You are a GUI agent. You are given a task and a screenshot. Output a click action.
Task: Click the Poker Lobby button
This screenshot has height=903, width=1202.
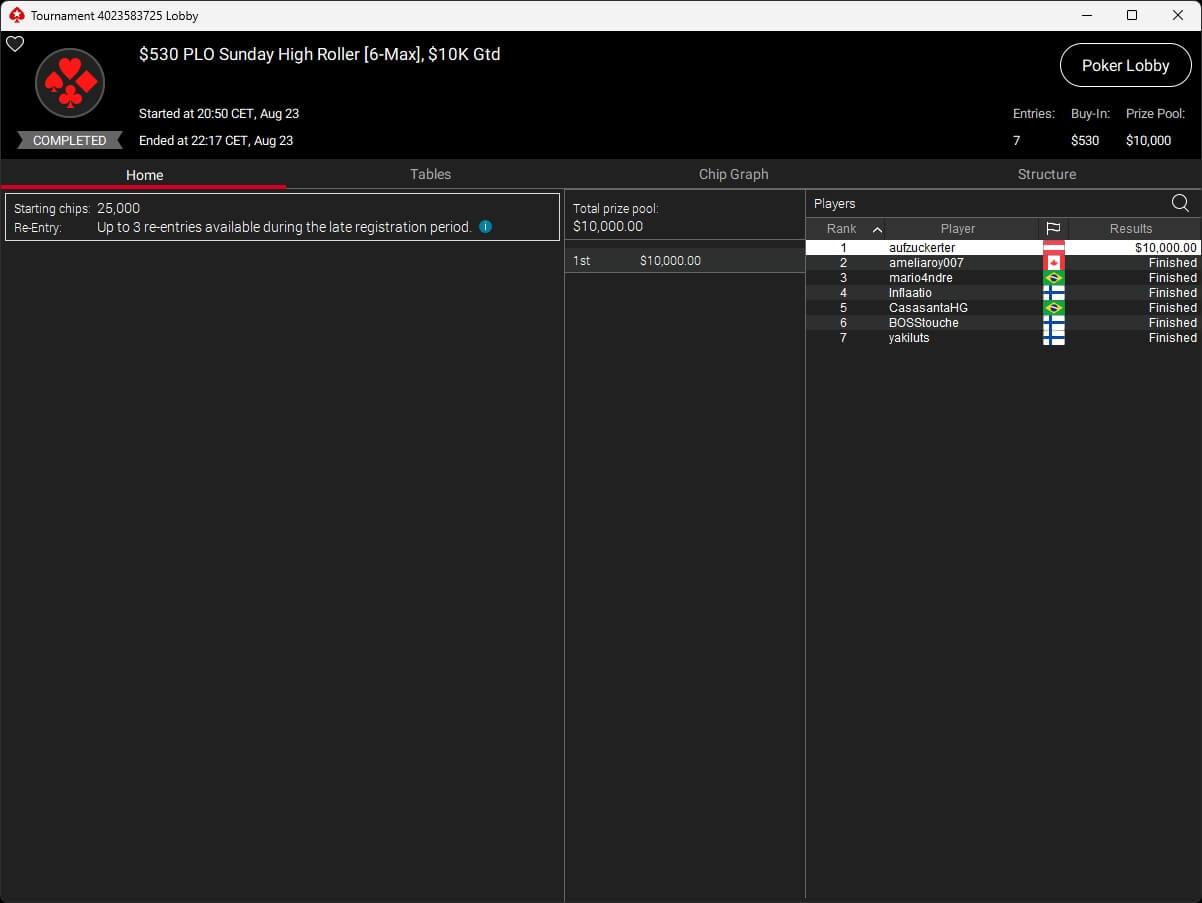click(1125, 65)
